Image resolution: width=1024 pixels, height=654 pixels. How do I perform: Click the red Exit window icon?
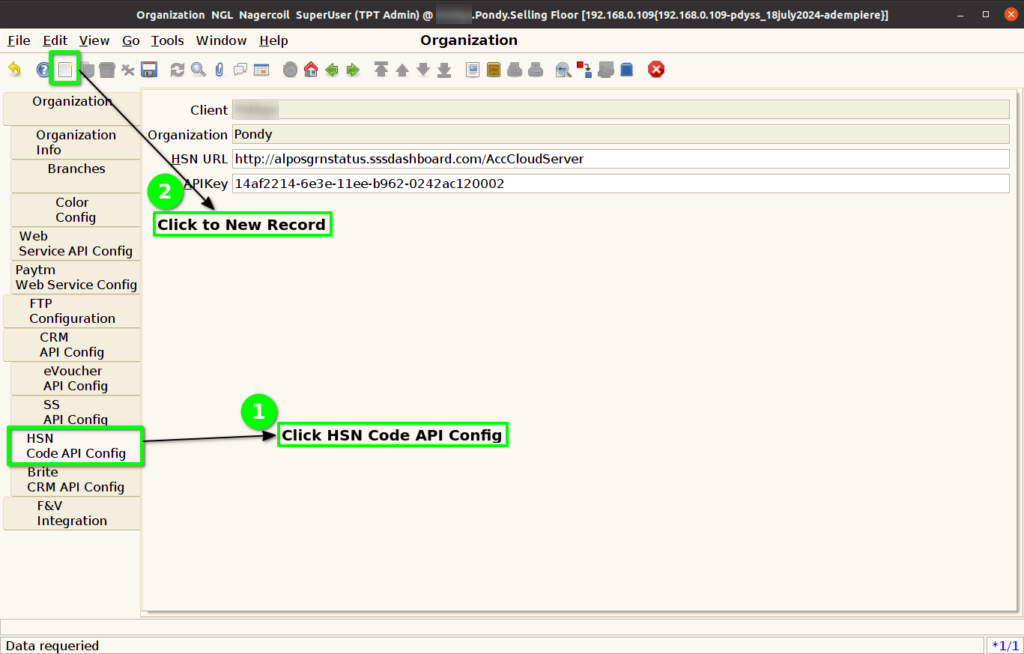pos(656,69)
